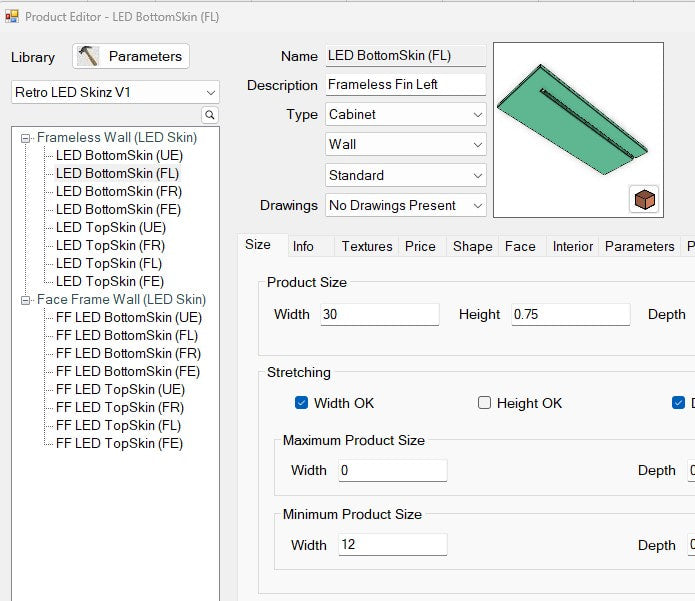
Task: Open the Type Cabinet dropdown
Action: pos(406,115)
